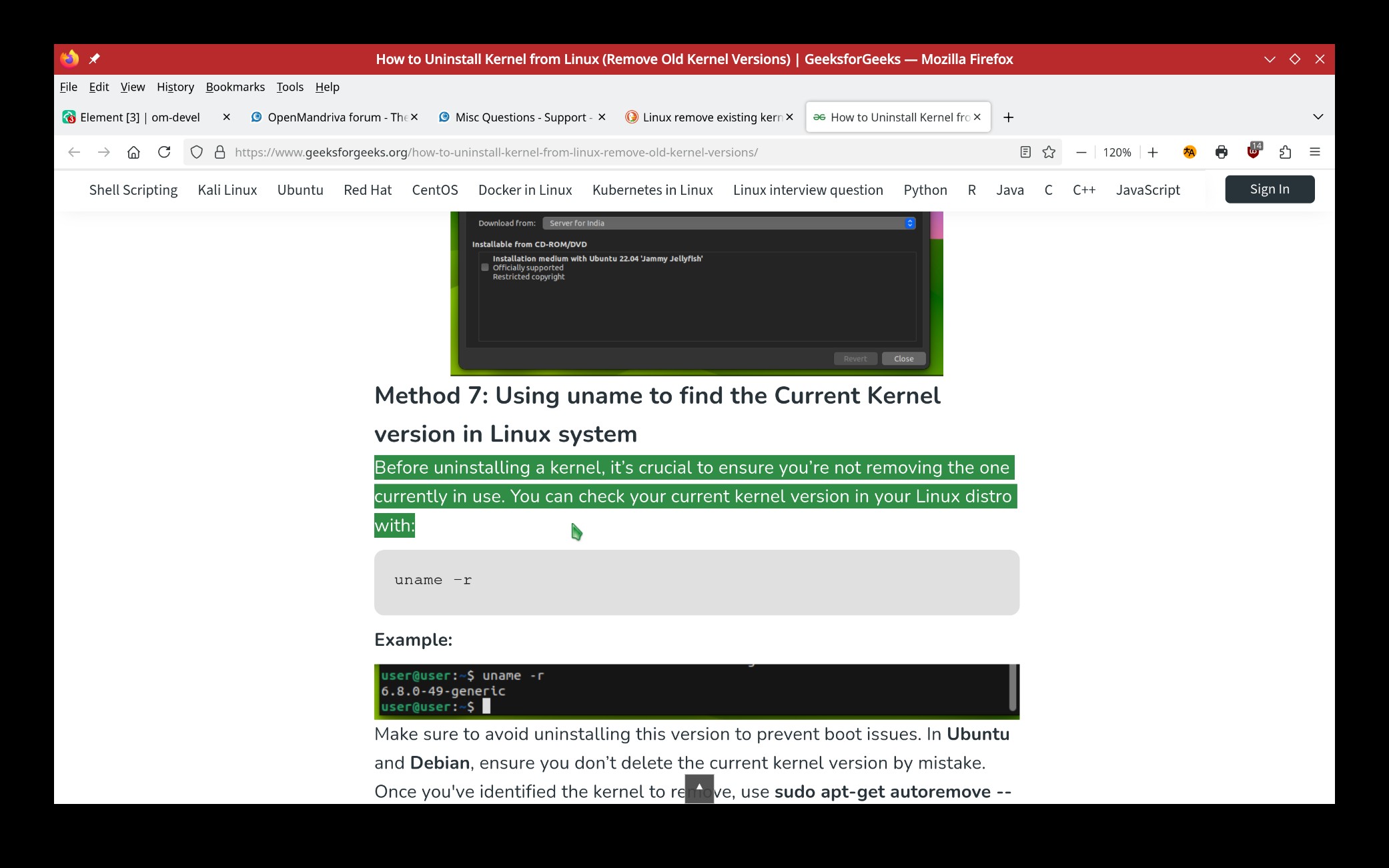Bookmark this page with the star icon
This screenshot has width=1389, height=868.
pyautogui.click(x=1049, y=152)
